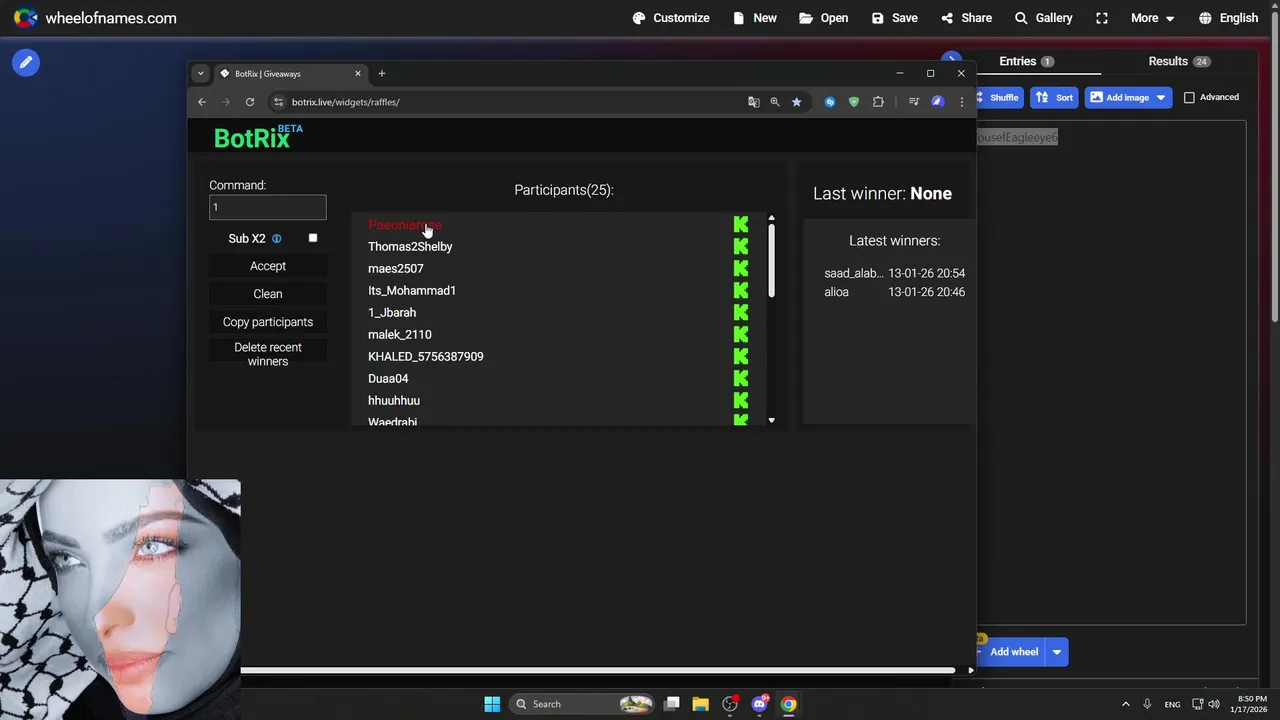This screenshot has height=720, width=1280.
Task: Click the blue pencil edit icon
Action: click(26, 62)
